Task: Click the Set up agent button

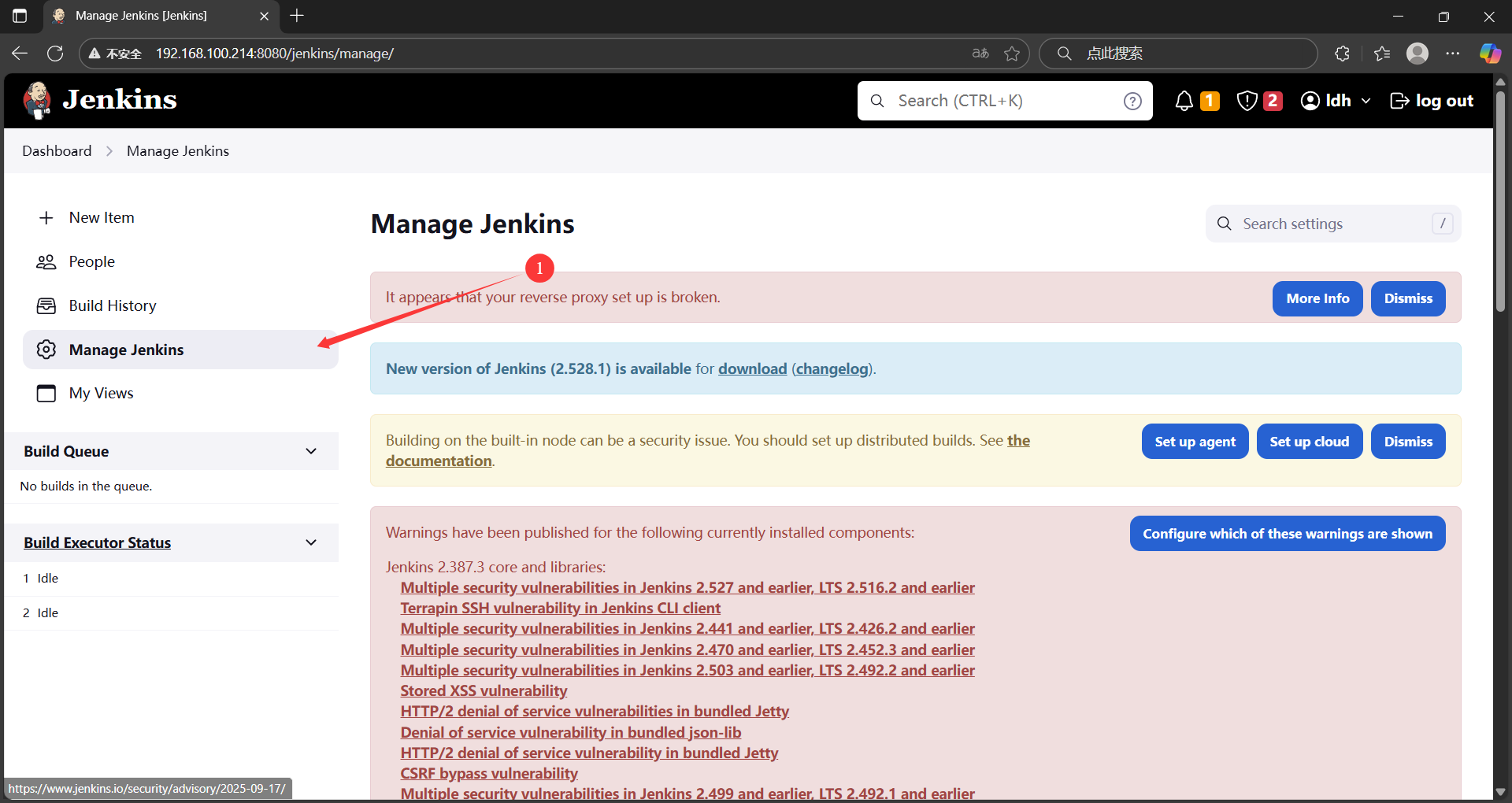Action: pos(1195,442)
